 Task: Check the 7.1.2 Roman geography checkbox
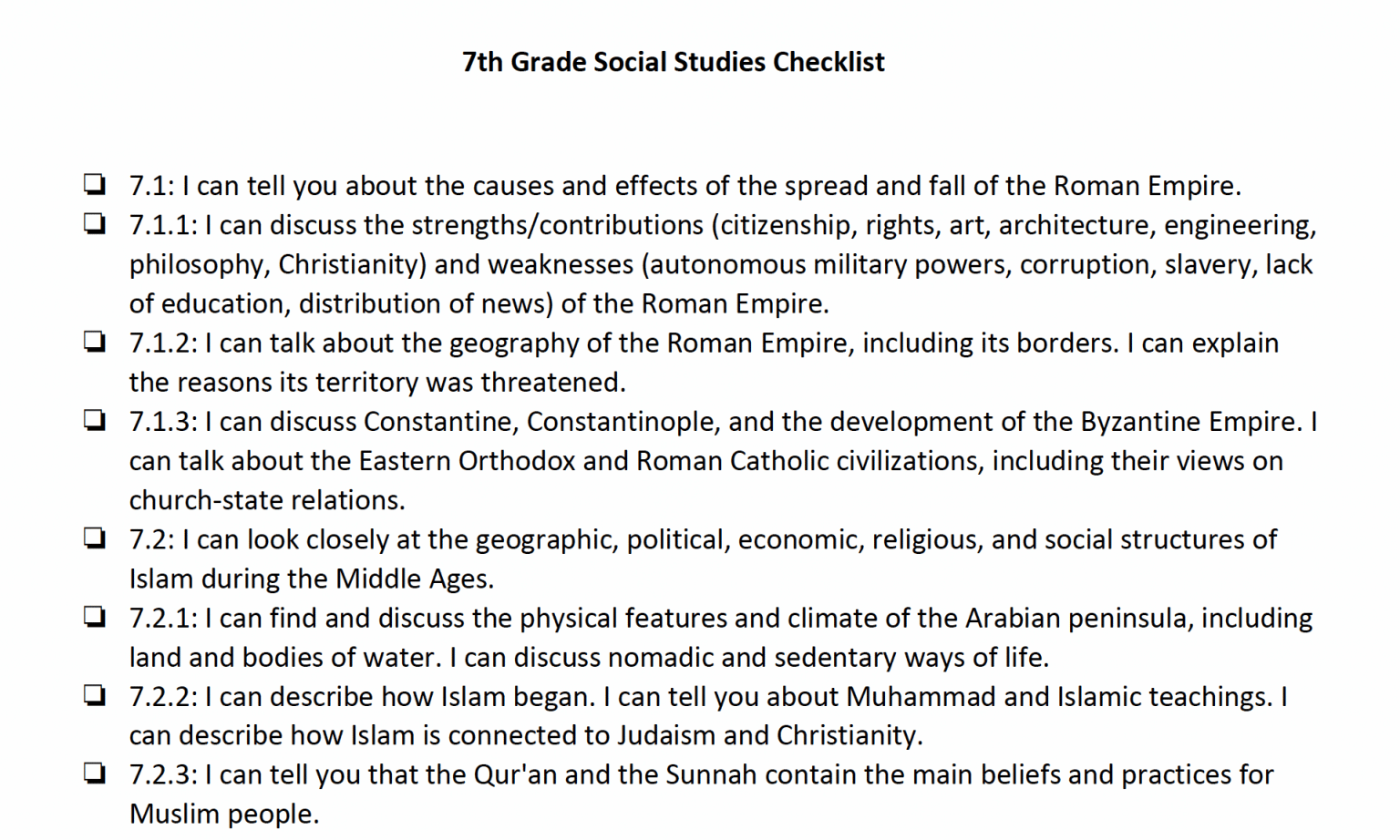pyautogui.click(x=94, y=342)
